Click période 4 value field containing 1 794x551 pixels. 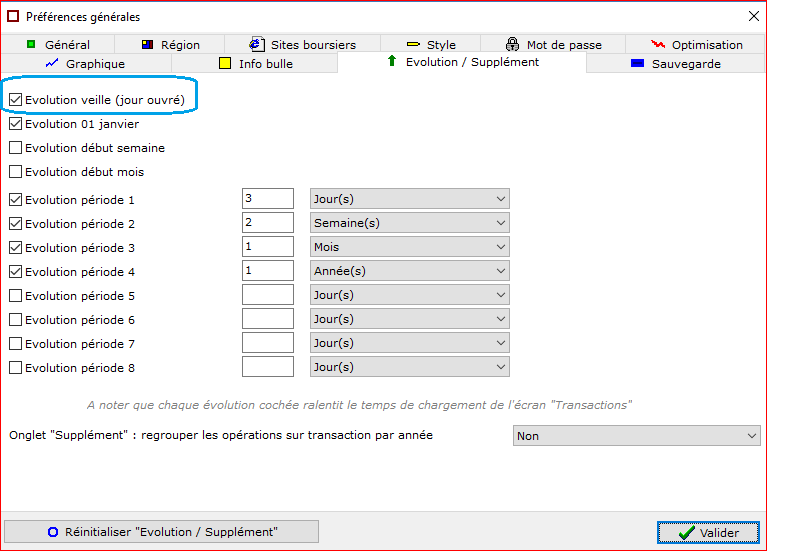(x=268, y=271)
